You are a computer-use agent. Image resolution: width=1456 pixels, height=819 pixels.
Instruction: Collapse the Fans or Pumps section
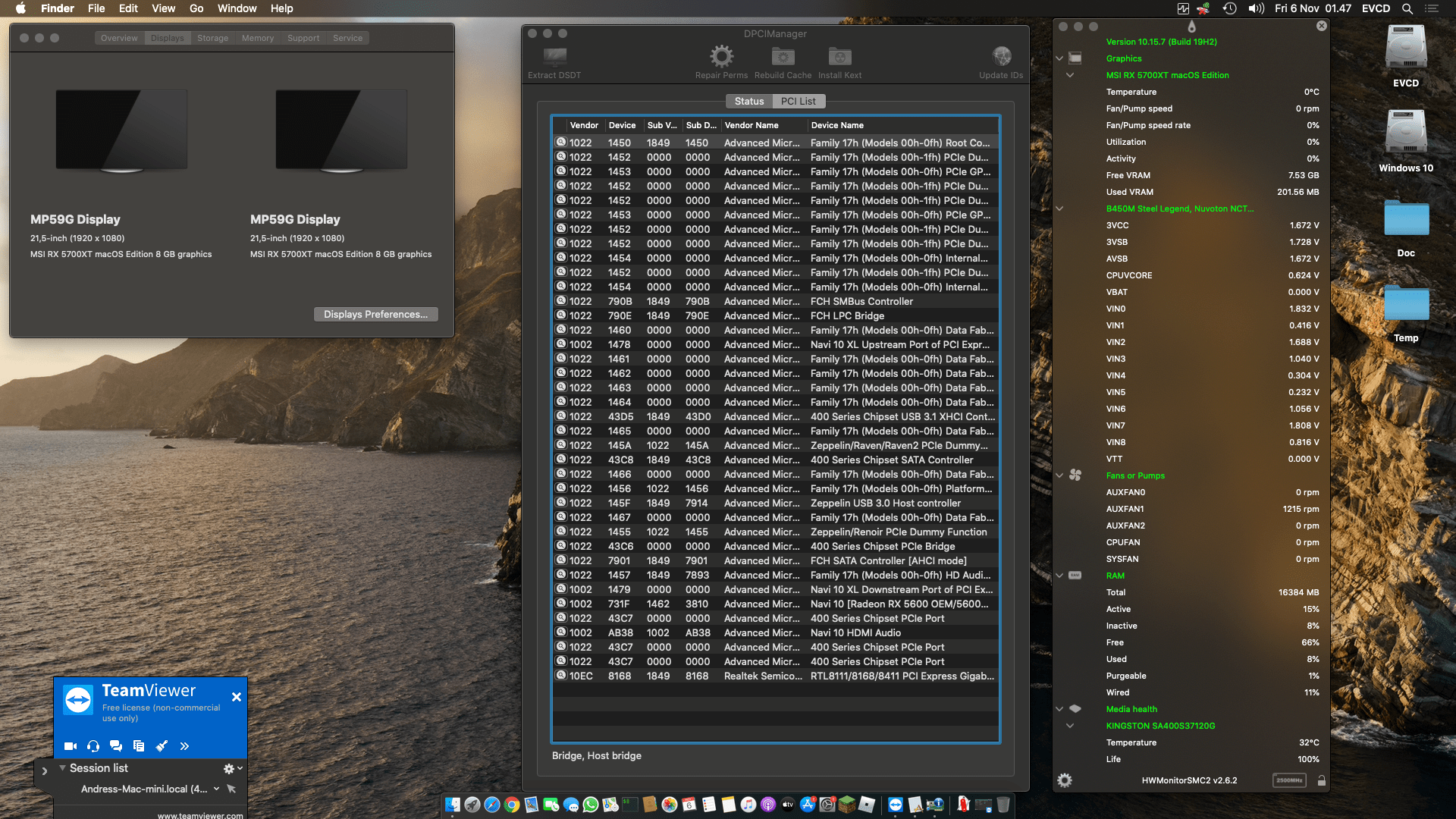[1059, 475]
